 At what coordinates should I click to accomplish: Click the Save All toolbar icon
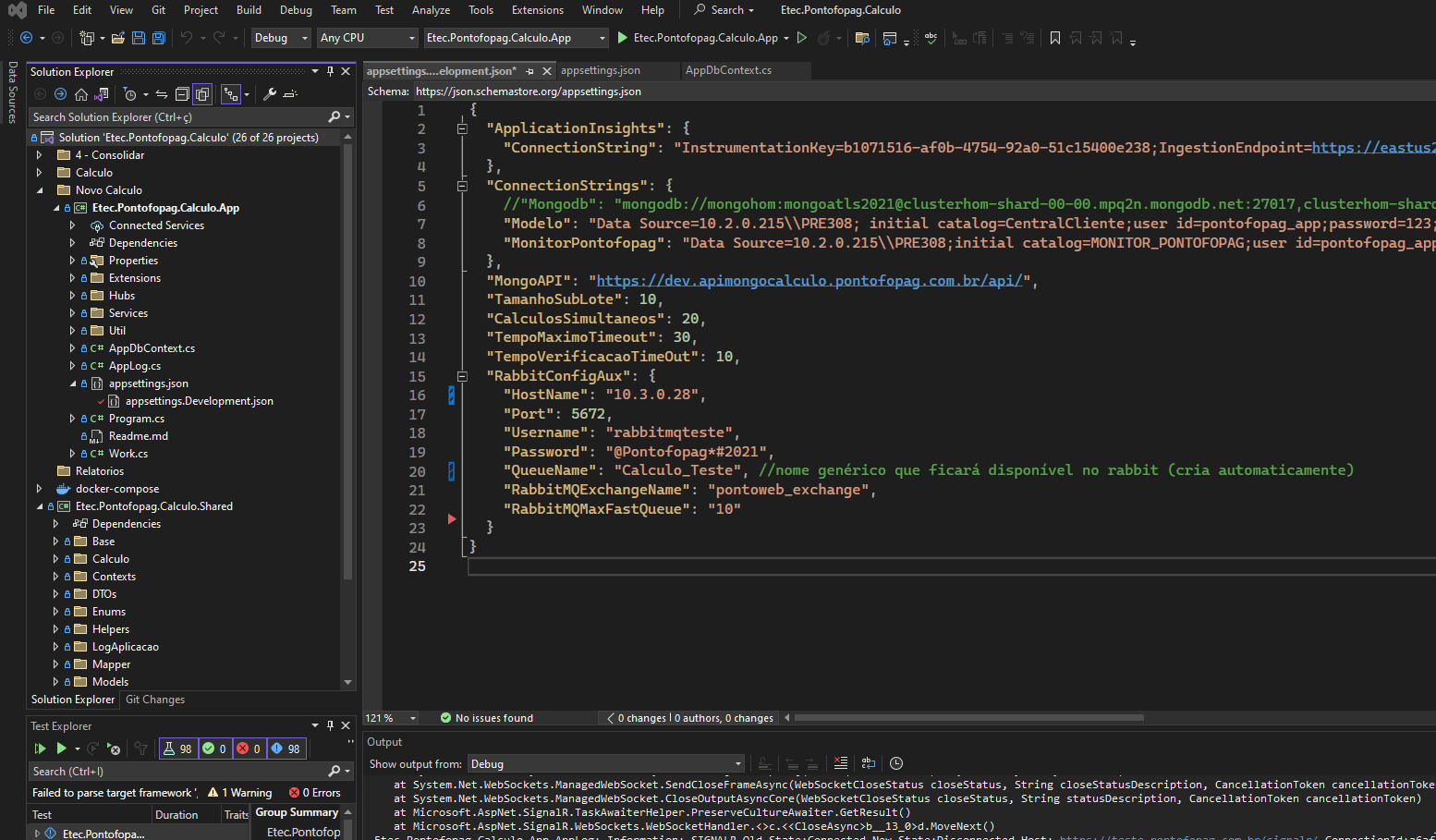click(158, 38)
